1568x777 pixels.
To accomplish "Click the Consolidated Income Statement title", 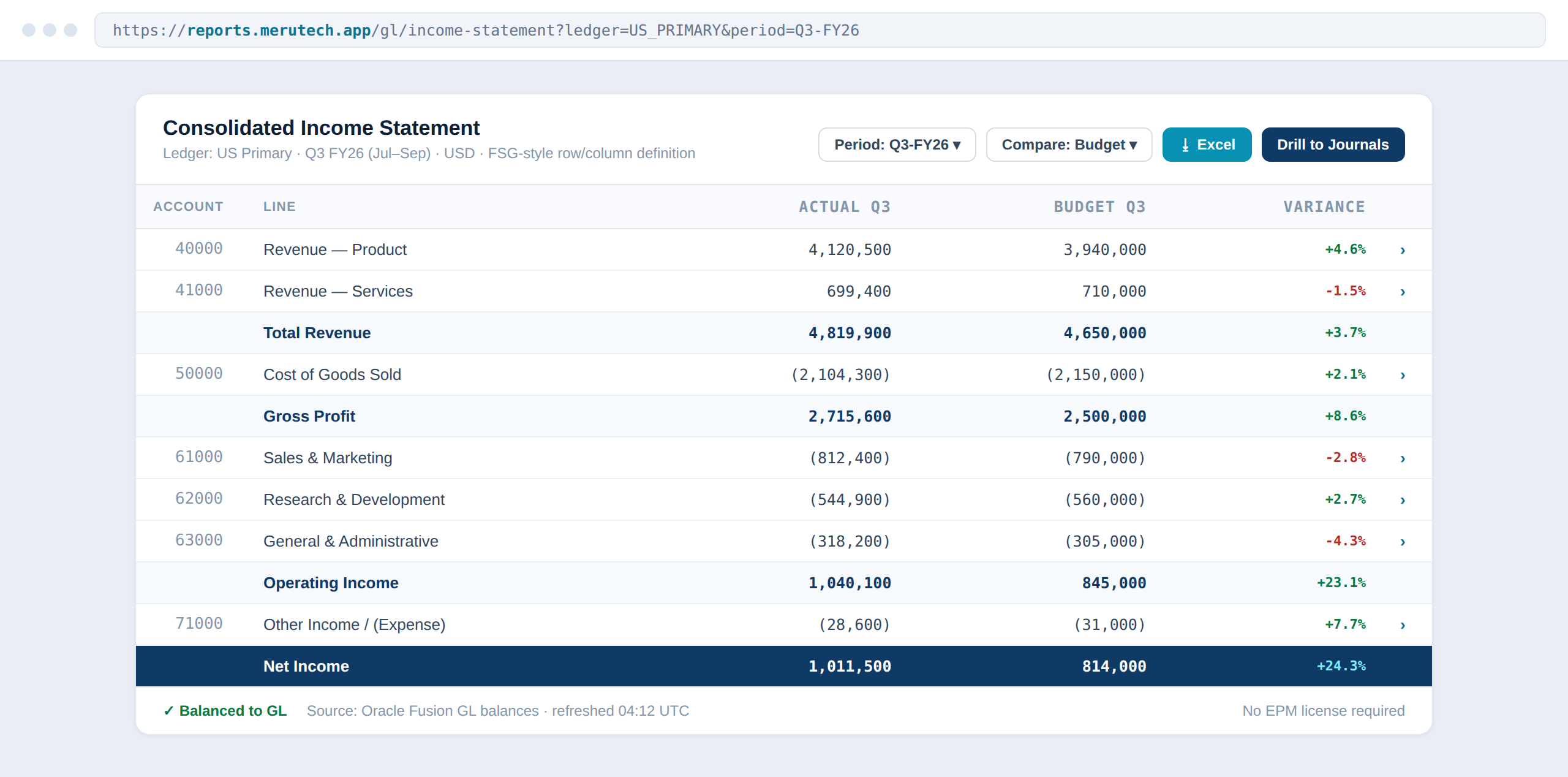I will click(x=321, y=127).
